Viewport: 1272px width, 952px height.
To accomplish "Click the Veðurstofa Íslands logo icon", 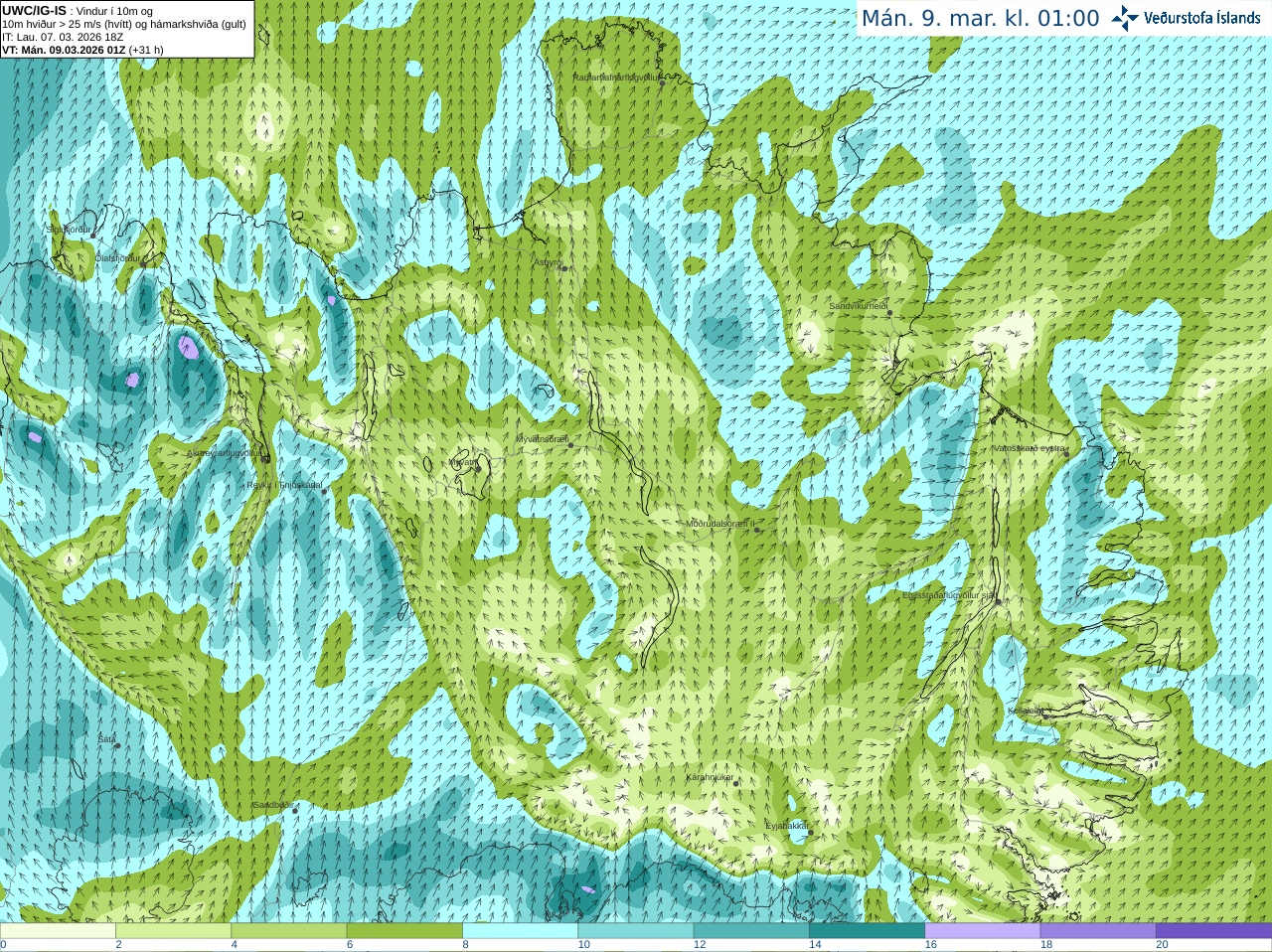I will pos(1125,18).
